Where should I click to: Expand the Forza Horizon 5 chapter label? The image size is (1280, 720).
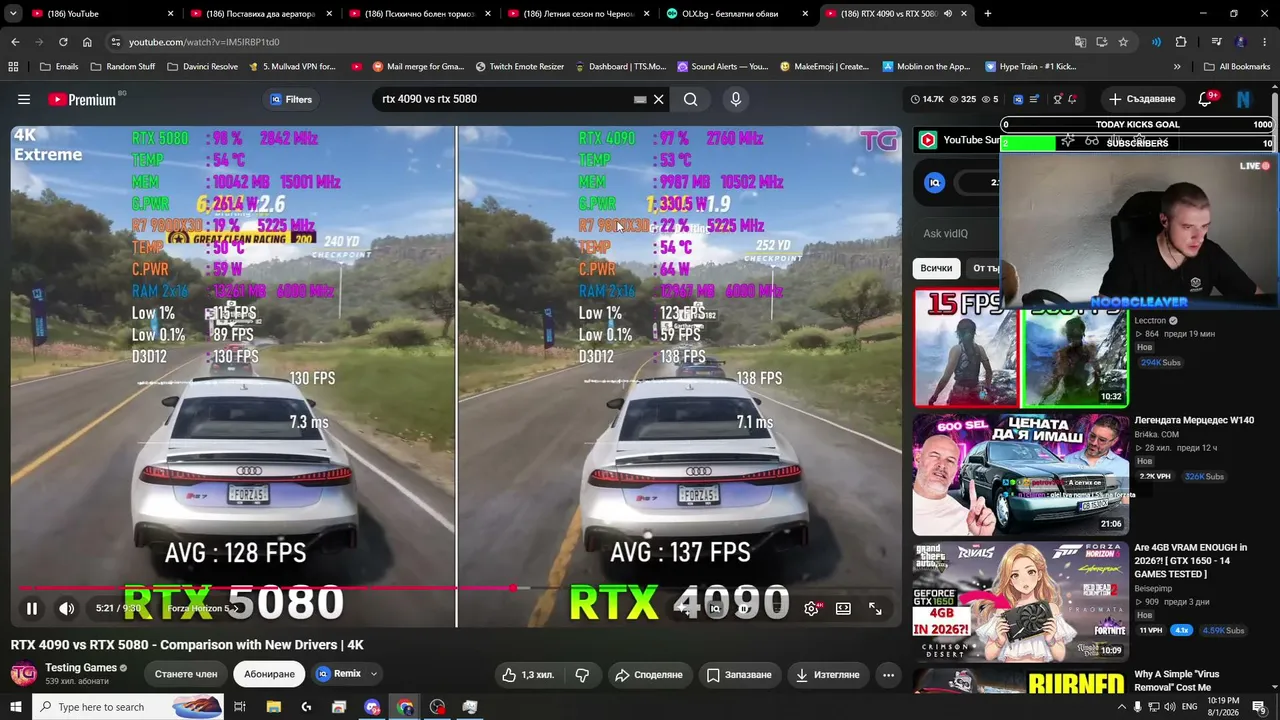point(202,608)
